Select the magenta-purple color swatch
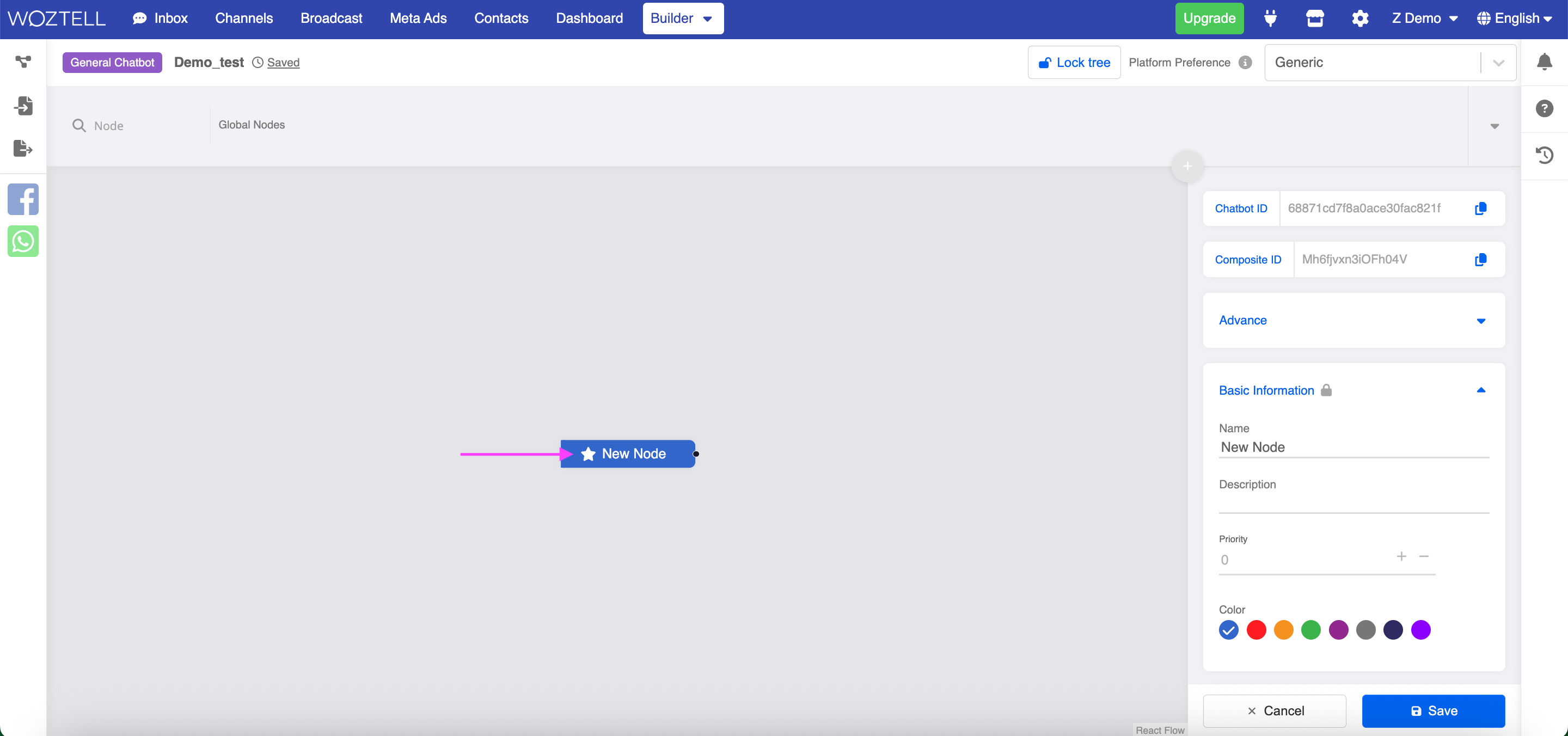Viewport: 1568px width, 736px height. point(1338,629)
